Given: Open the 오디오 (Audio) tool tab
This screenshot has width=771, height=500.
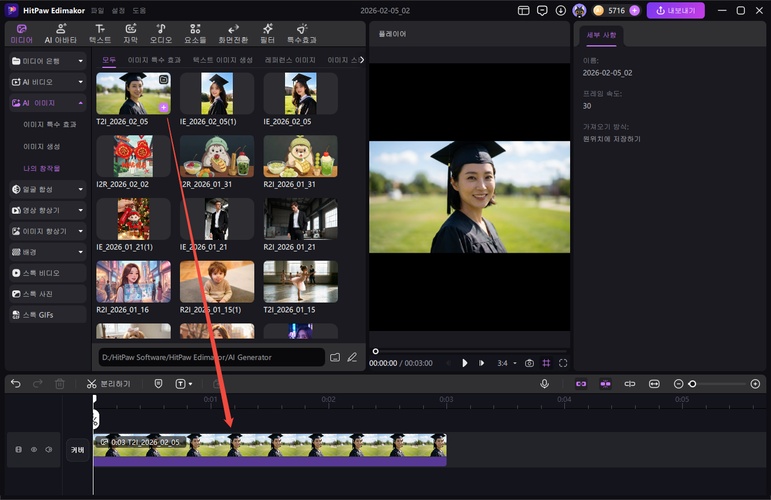Looking at the screenshot, I should 161,34.
